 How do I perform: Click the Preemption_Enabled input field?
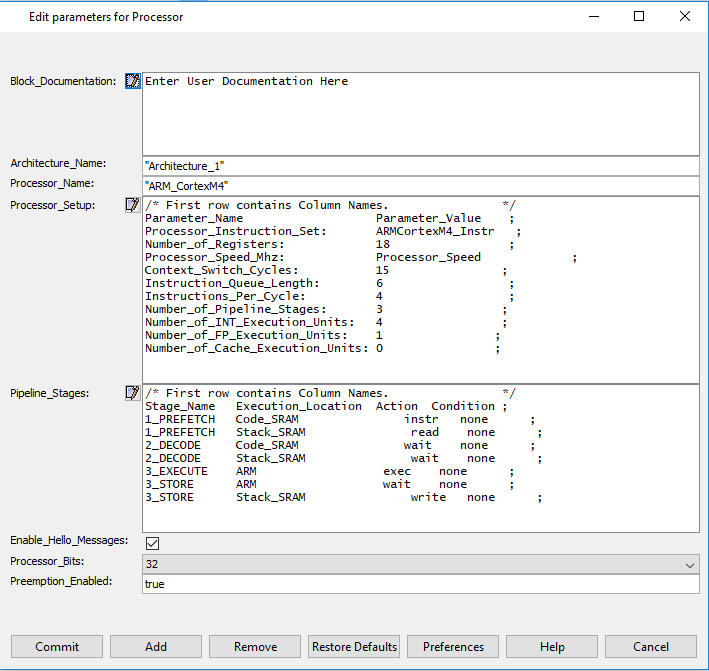pyautogui.click(x=420, y=584)
